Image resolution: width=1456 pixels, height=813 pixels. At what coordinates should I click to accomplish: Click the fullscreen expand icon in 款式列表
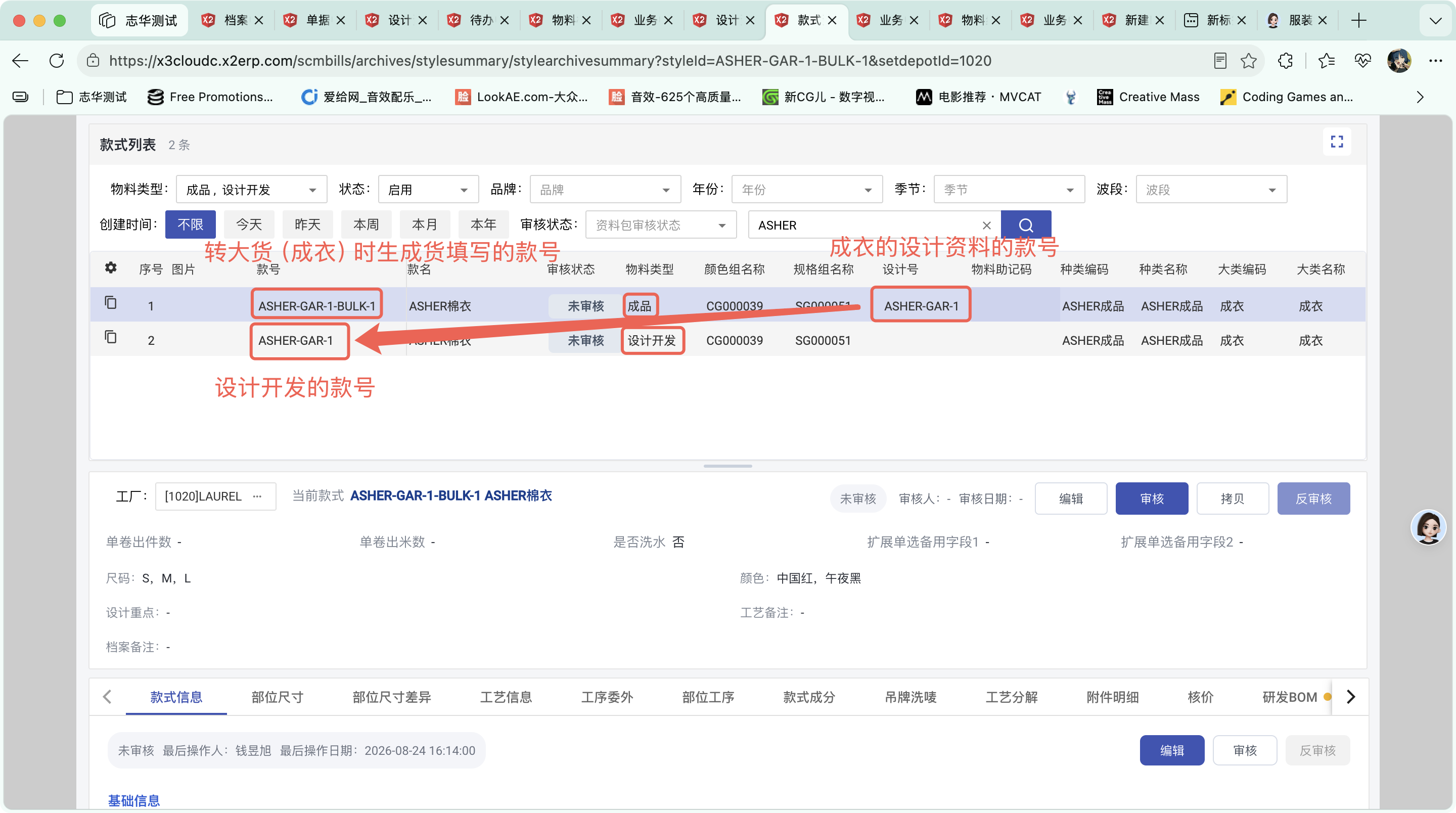(1336, 142)
